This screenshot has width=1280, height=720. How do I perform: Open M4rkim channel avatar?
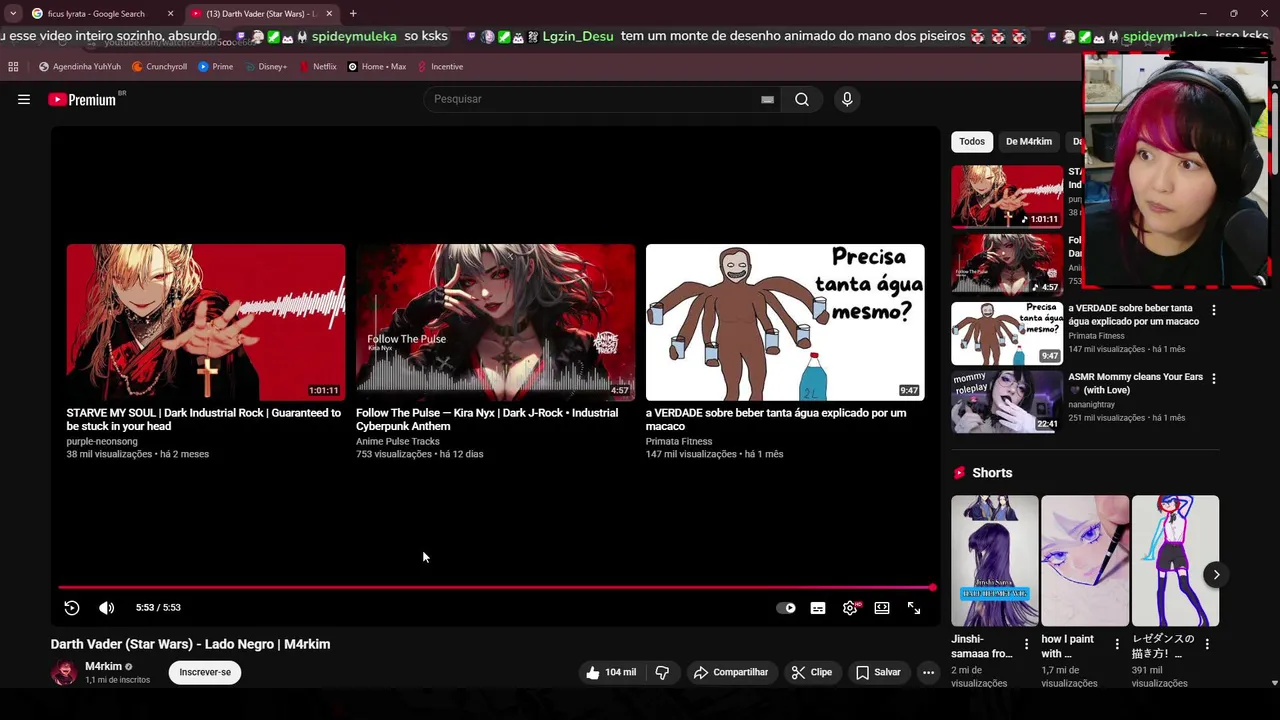click(x=64, y=672)
